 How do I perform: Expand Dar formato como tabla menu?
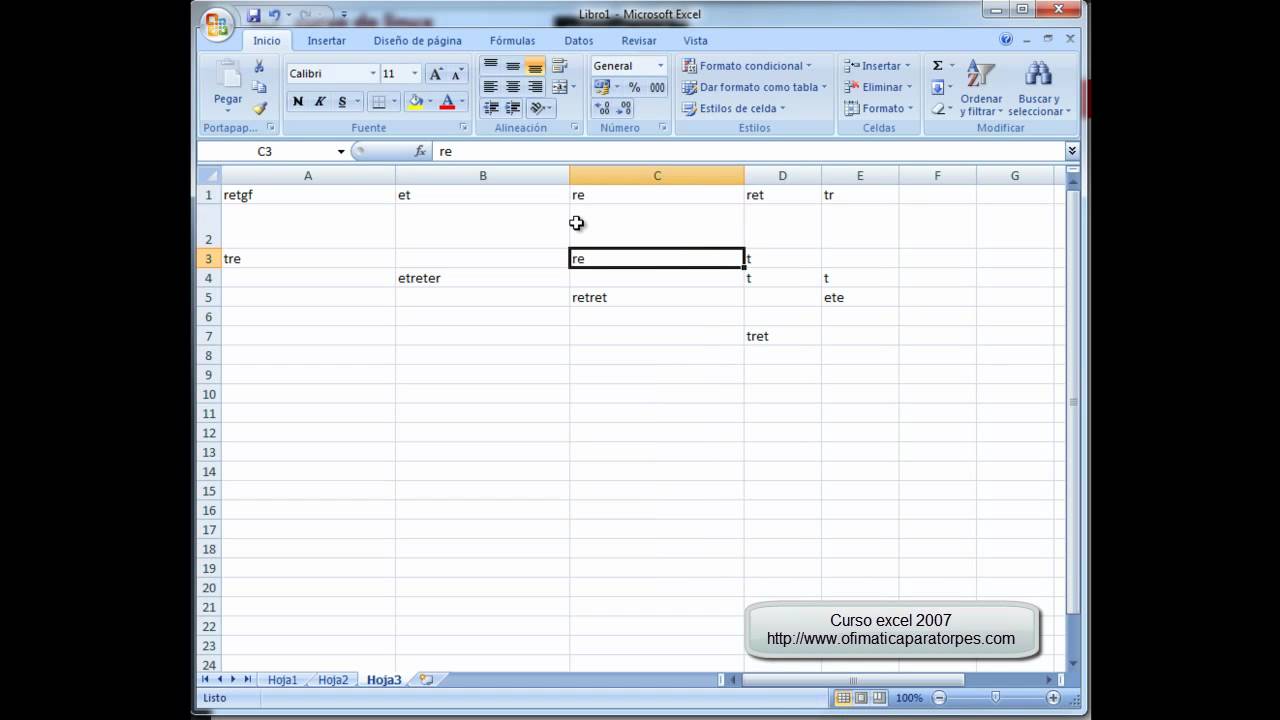coord(755,87)
